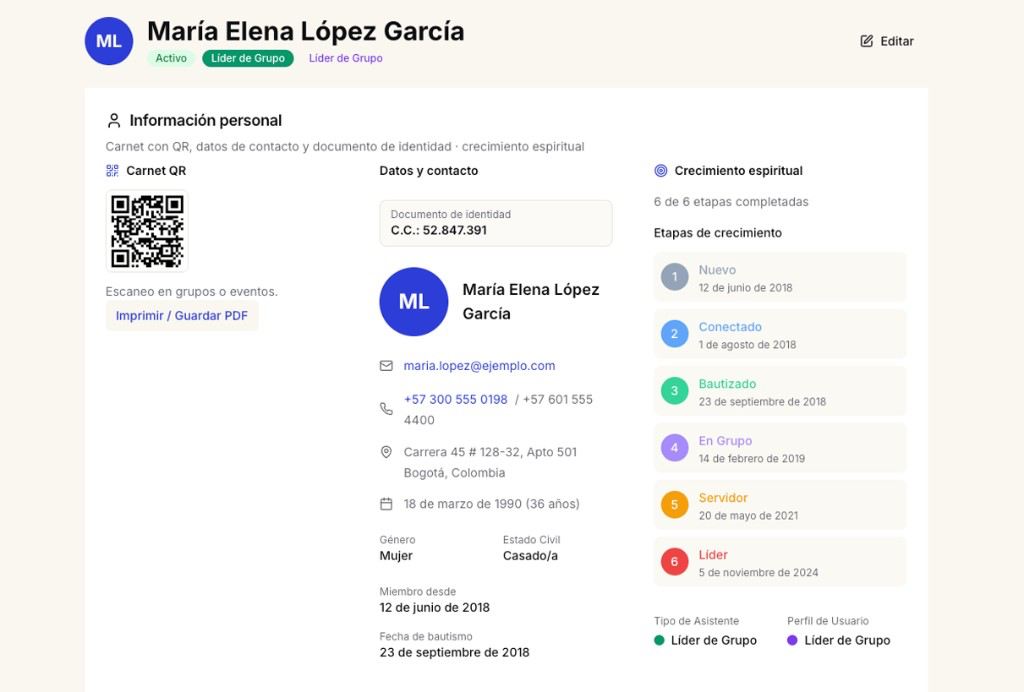Image resolution: width=1024 pixels, height=692 pixels.
Task: Open the Bautizado stage label
Action: click(x=728, y=384)
